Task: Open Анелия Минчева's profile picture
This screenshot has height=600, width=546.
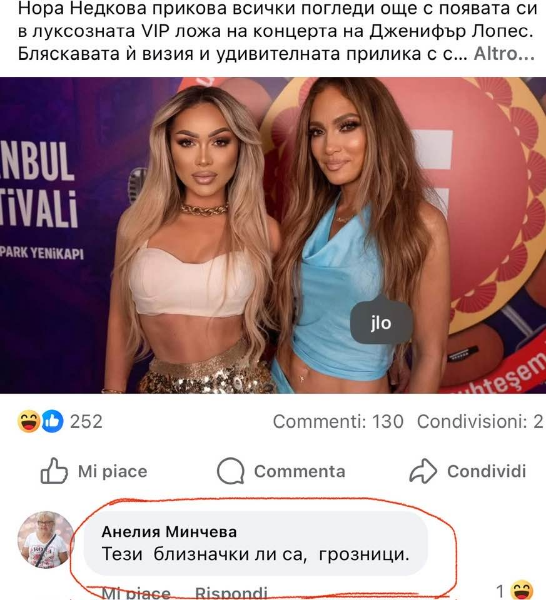Action: 46,540
